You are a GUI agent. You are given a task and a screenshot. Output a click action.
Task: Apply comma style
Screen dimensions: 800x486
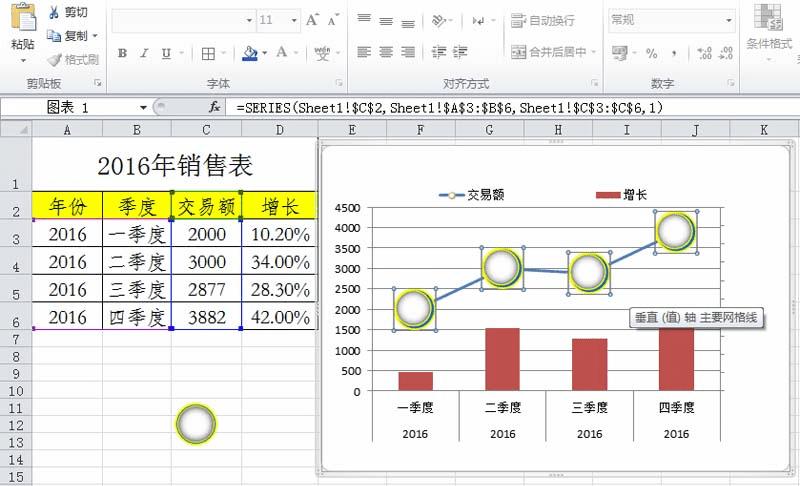(x=674, y=54)
